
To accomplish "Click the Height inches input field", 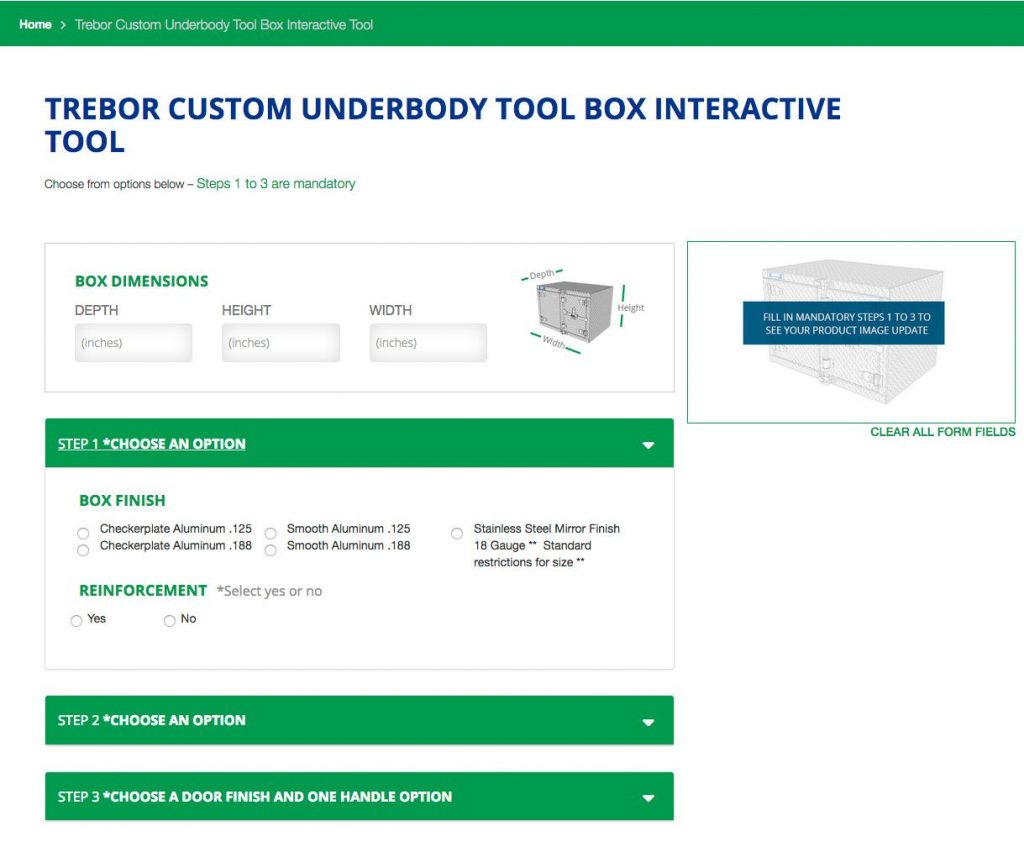I will click(280, 343).
